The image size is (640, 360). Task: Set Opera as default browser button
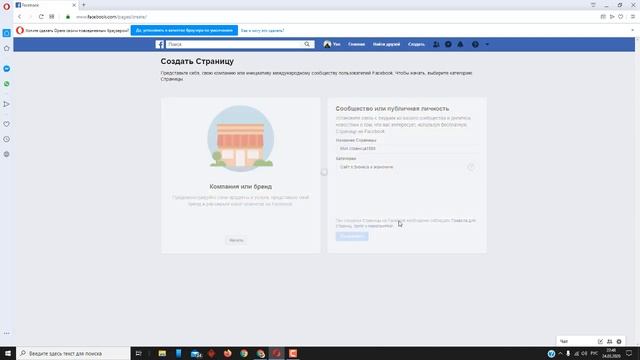point(184,30)
